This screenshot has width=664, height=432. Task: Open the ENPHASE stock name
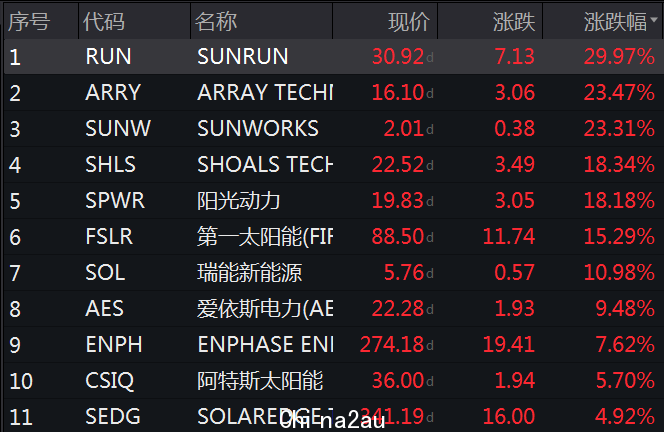coord(265,344)
